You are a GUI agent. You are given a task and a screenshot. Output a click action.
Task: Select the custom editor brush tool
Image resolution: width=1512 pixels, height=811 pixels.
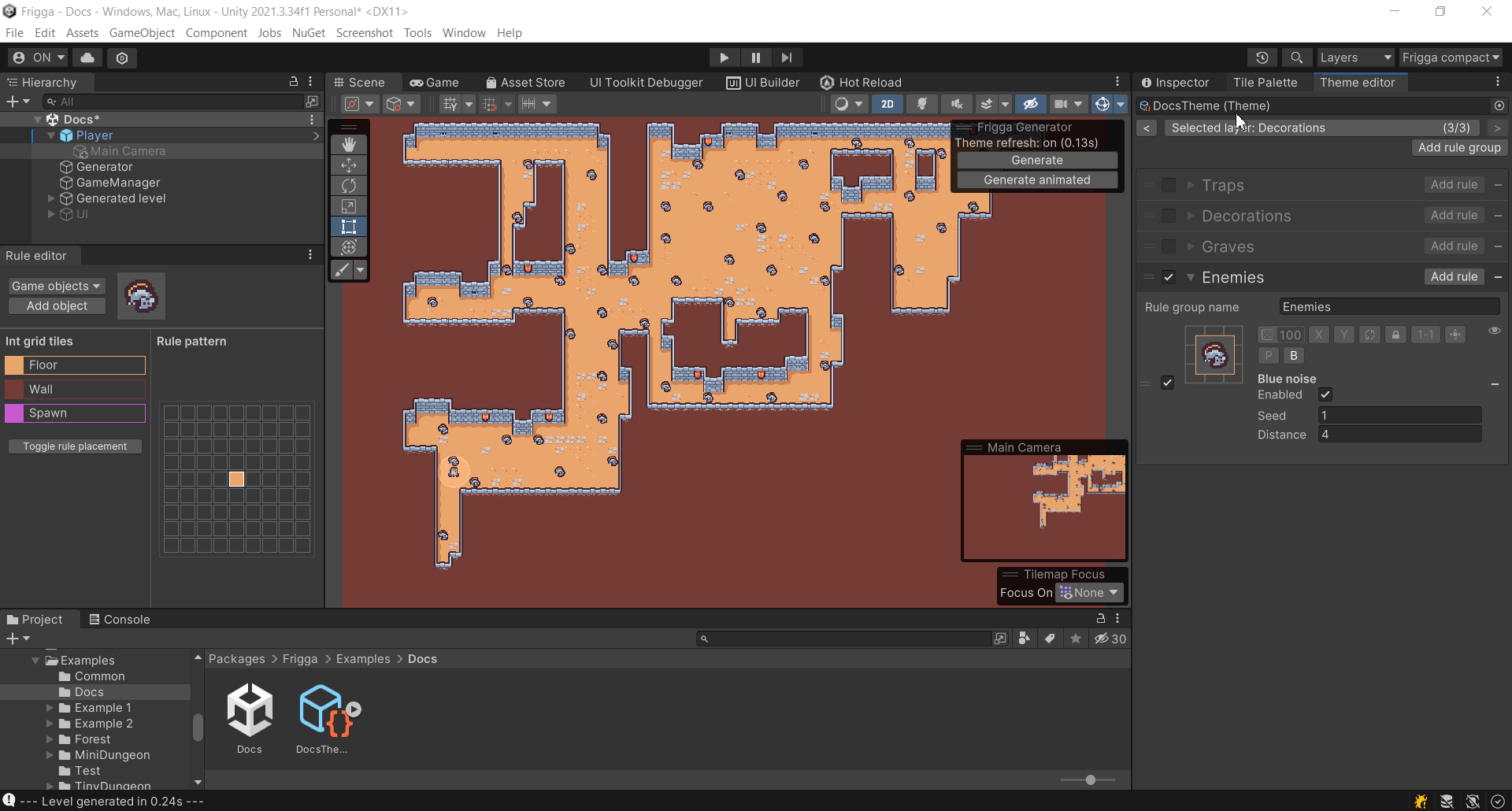click(x=342, y=270)
